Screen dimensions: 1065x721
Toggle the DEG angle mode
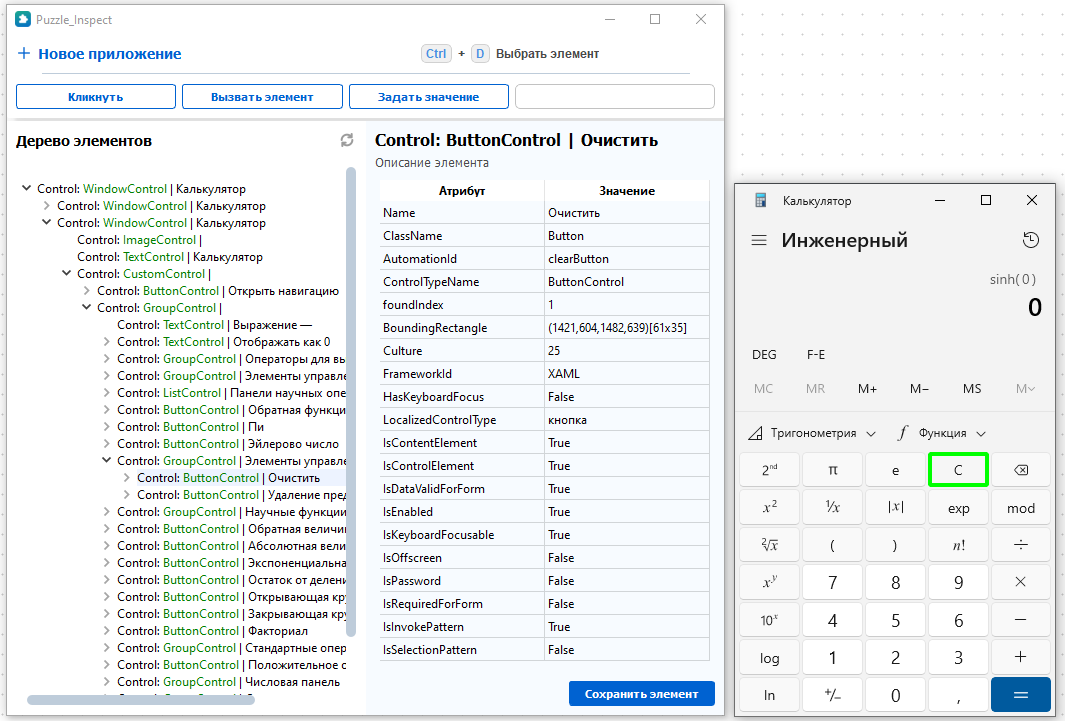tap(764, 354)
